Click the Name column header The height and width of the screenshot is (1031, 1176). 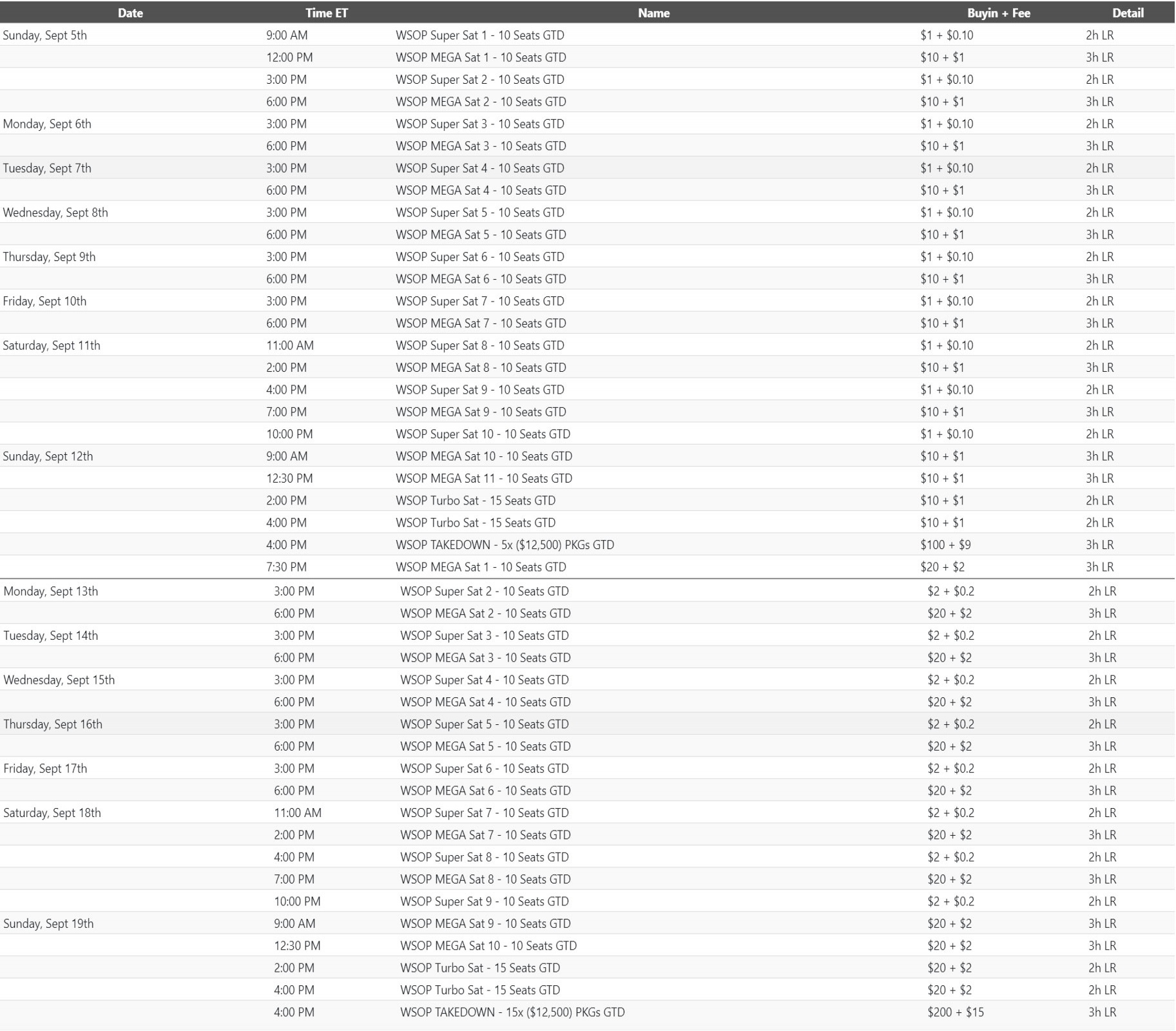[x=653, y=13]
